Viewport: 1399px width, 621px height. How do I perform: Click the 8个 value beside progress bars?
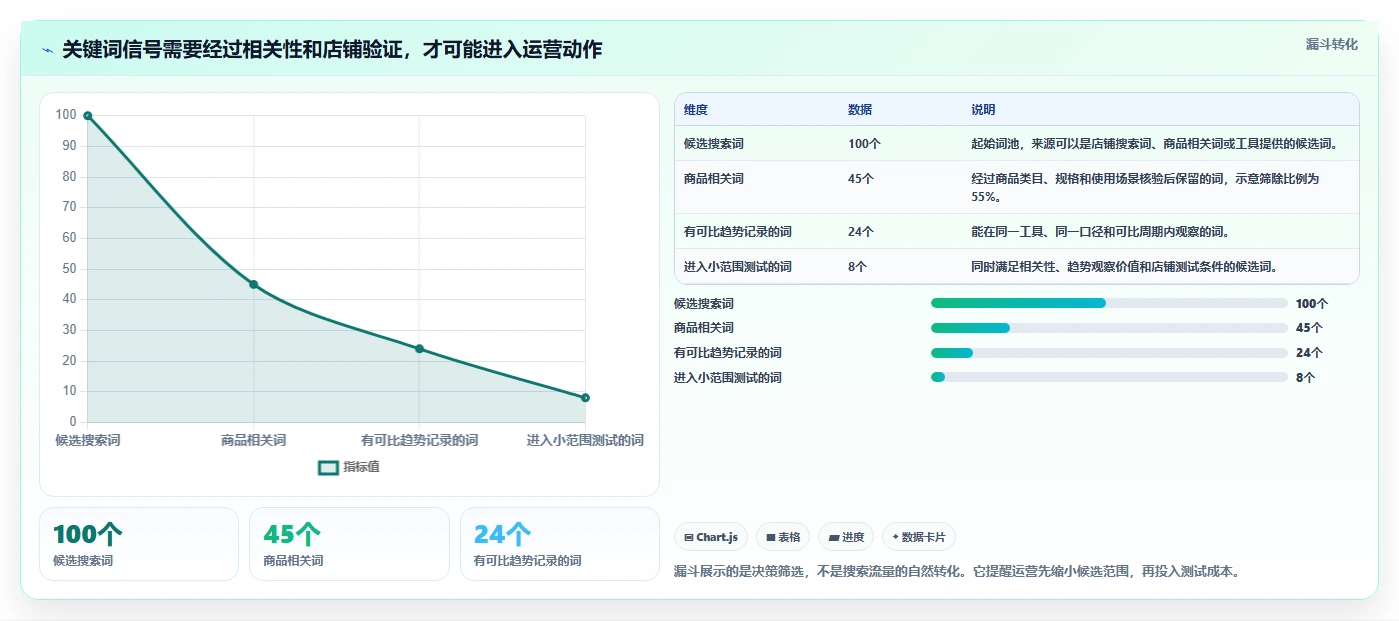[1306, 378]
